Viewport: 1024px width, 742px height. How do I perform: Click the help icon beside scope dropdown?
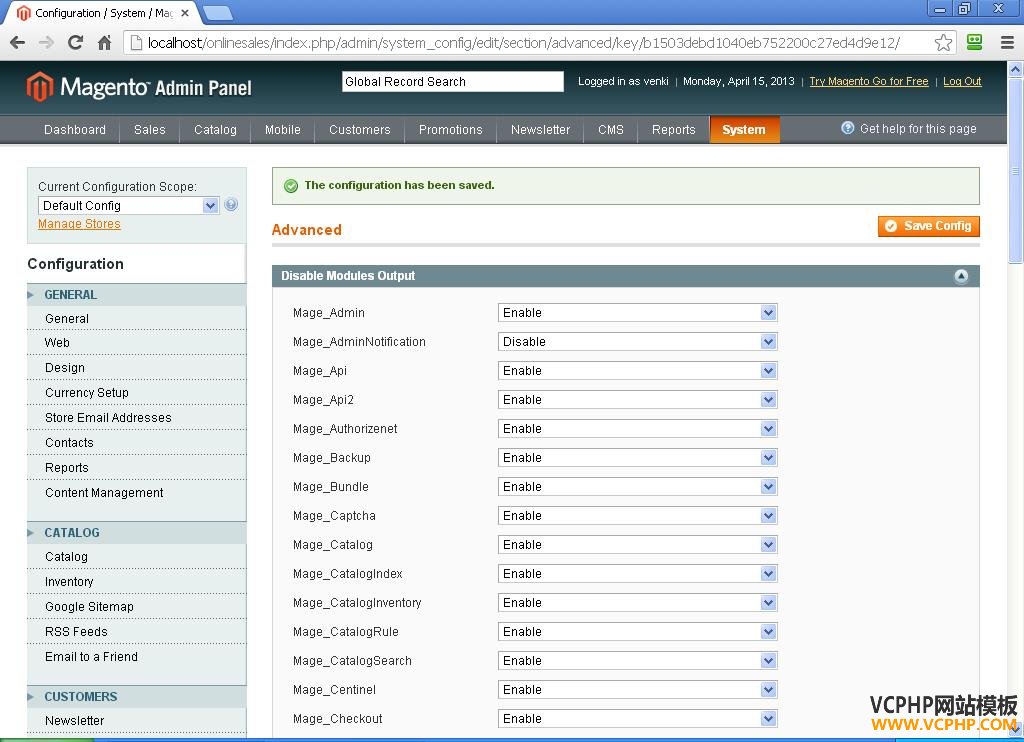click(231, 204)
